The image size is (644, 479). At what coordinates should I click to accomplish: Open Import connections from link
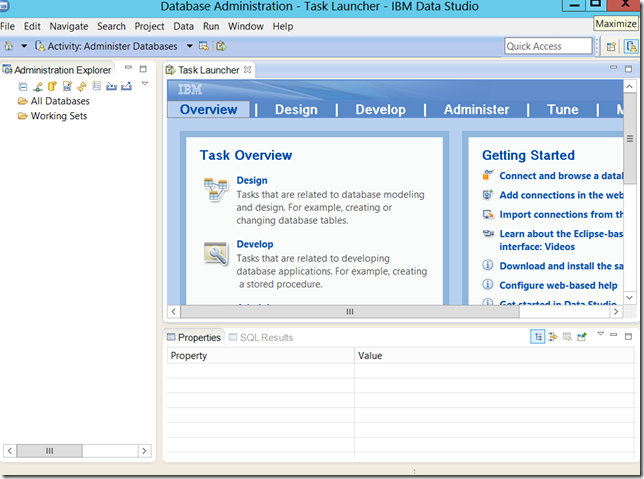(x=561, y=214)
